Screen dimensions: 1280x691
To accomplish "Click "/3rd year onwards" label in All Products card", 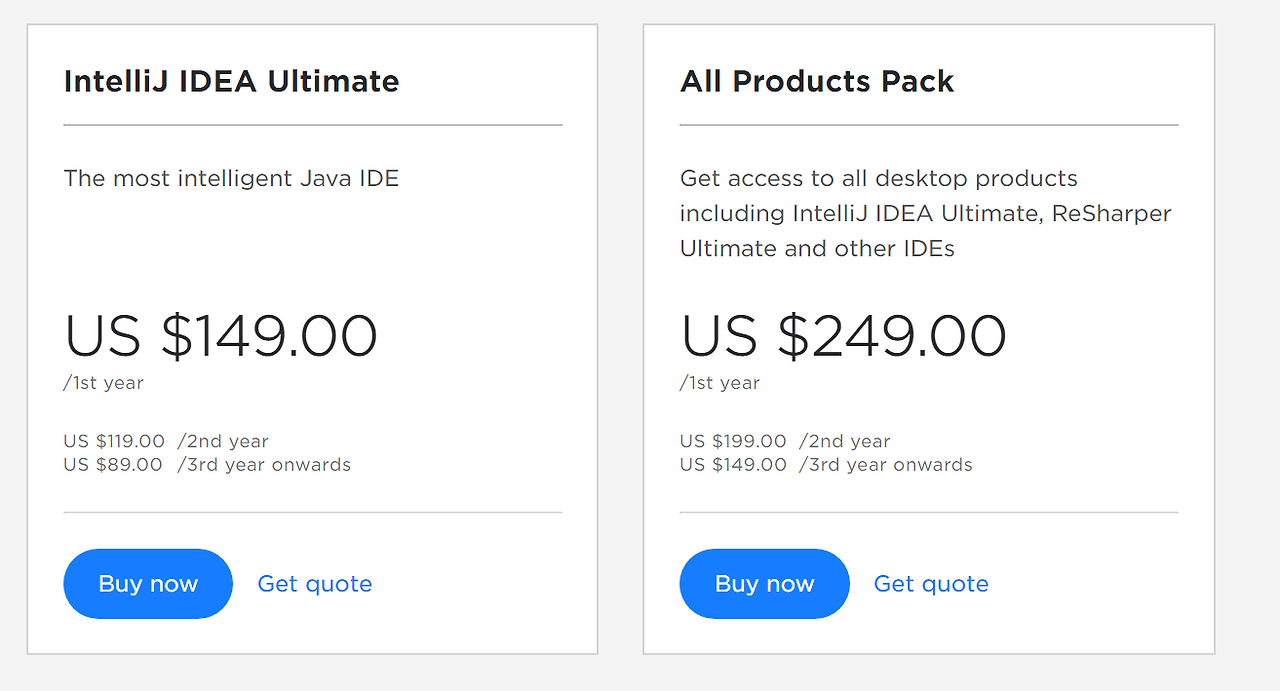I will (x=886, y=465).
